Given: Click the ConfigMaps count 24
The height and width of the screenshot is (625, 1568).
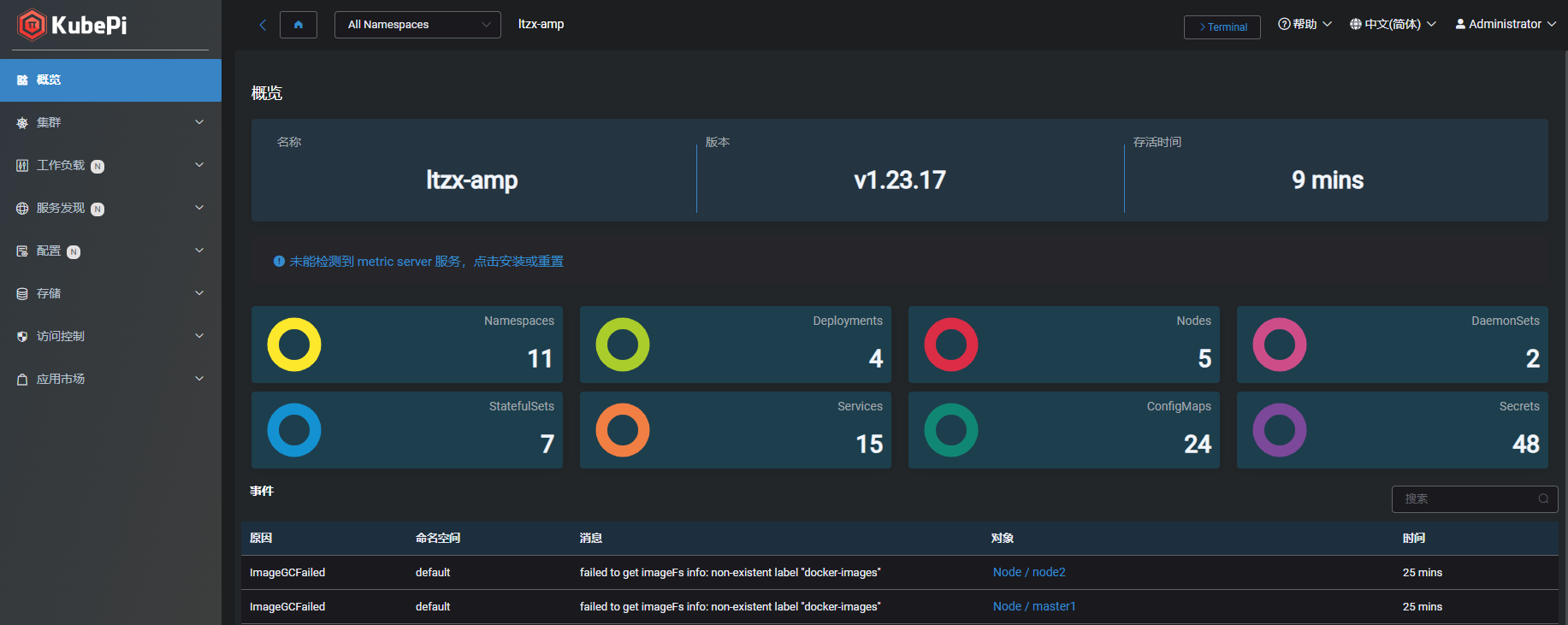Looking at the screenshot, I should [x=1198, y=445].
